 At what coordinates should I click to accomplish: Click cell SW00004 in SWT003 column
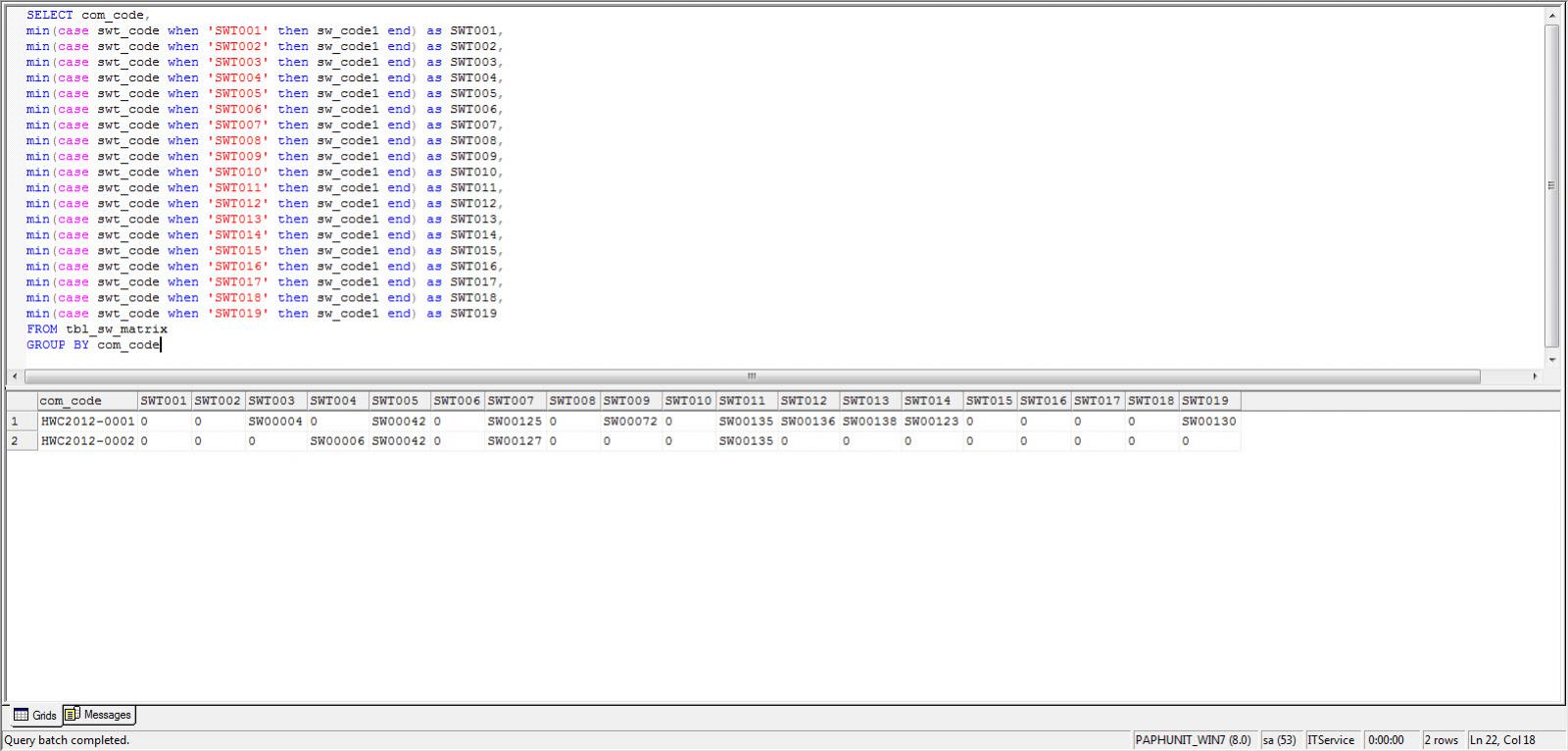276,422
